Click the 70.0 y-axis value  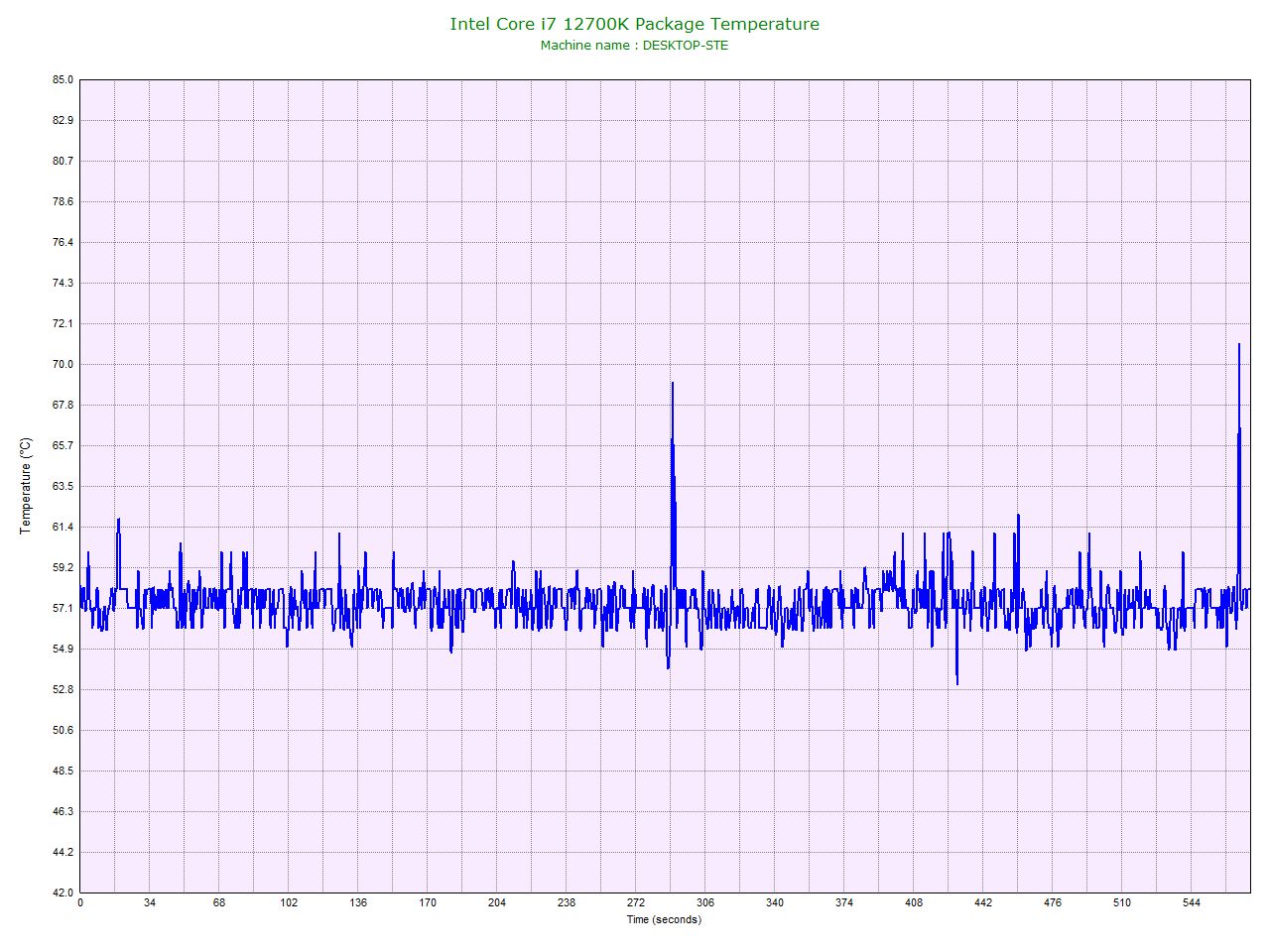tap(63, 364)
